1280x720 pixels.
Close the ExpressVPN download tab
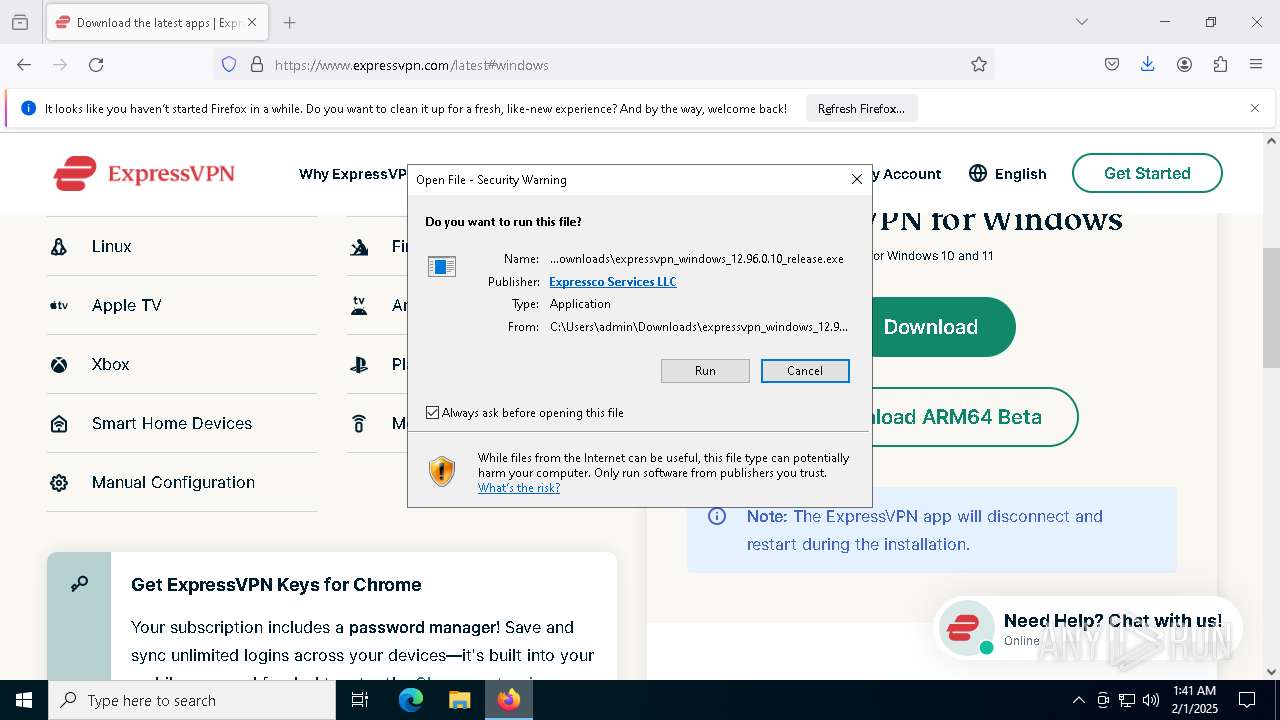[x=253, y=22]
